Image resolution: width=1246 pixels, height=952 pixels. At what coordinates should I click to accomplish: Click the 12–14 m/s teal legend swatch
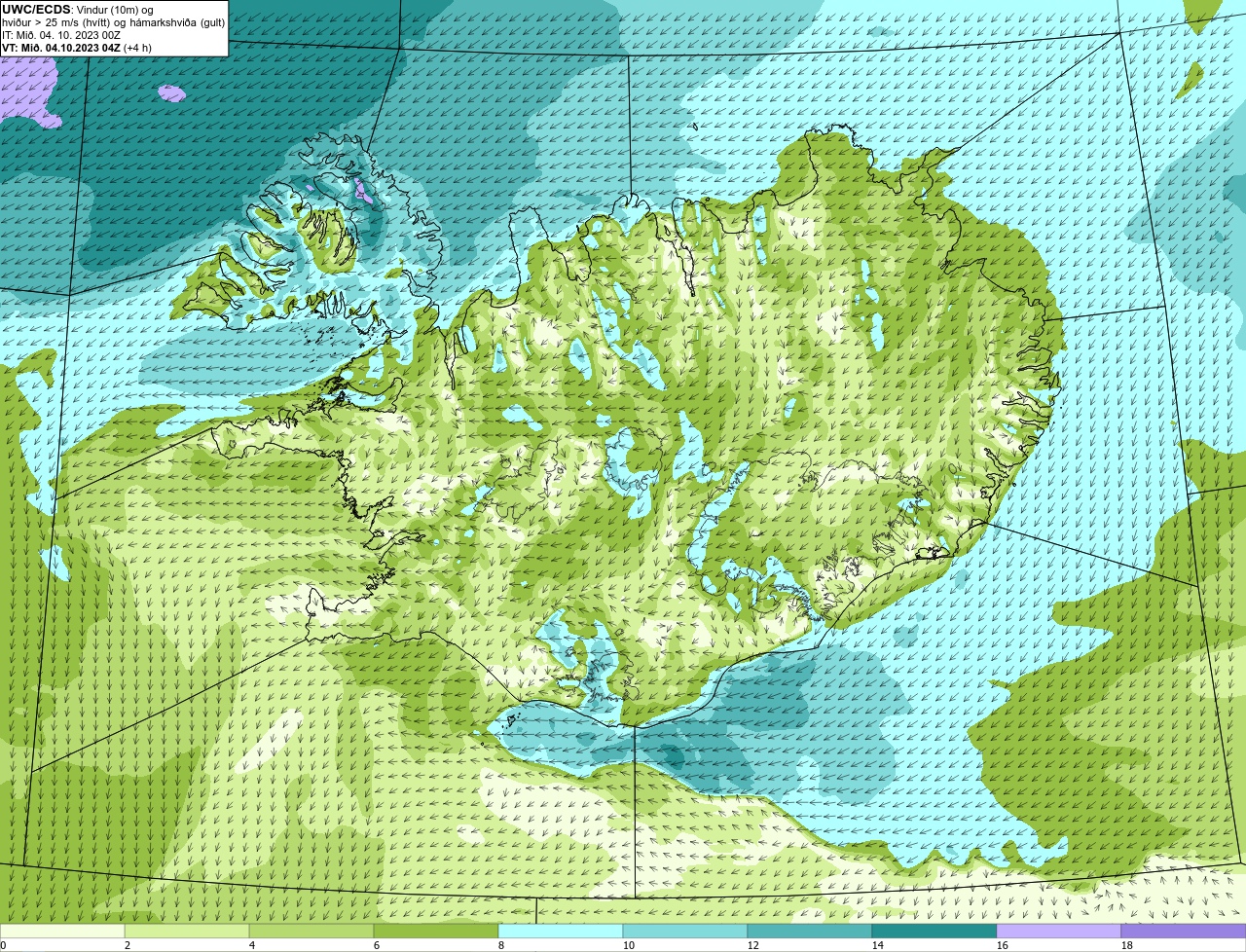point(810,931)
